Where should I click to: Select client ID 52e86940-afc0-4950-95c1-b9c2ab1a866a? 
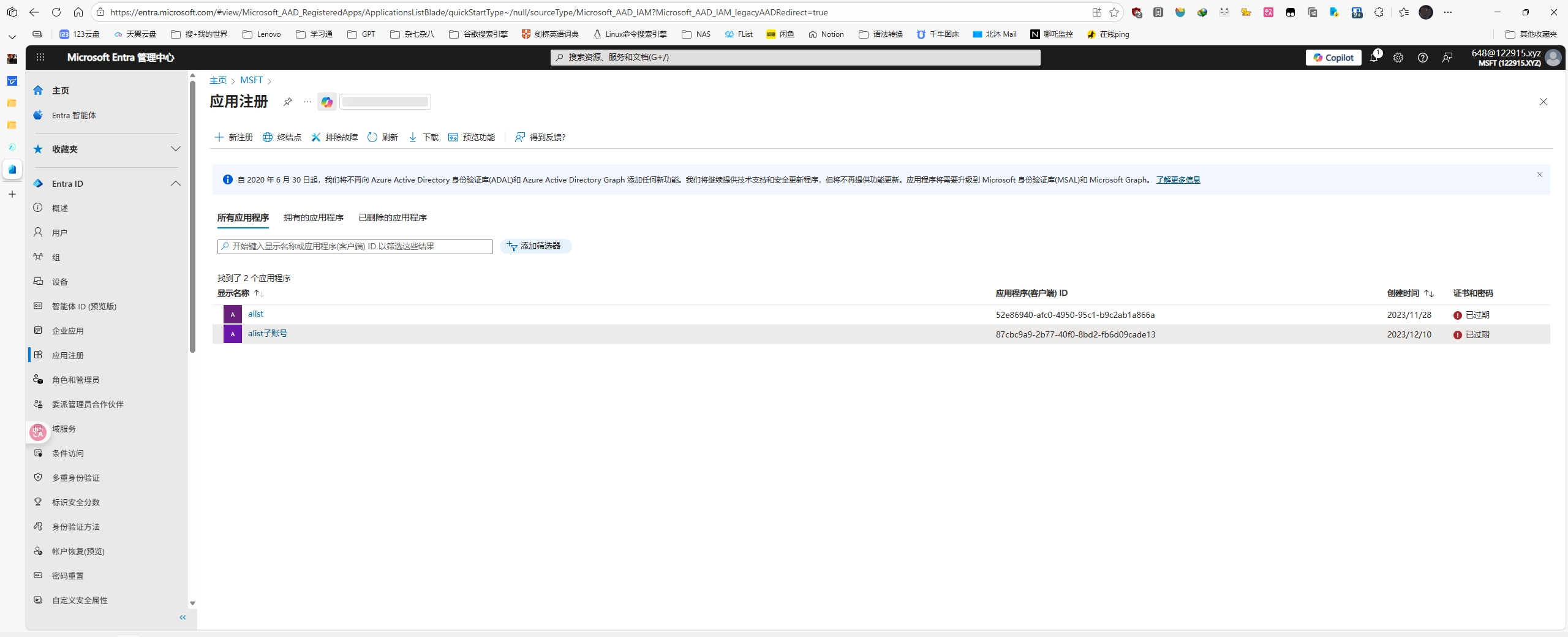click(x=1075, y=315)
